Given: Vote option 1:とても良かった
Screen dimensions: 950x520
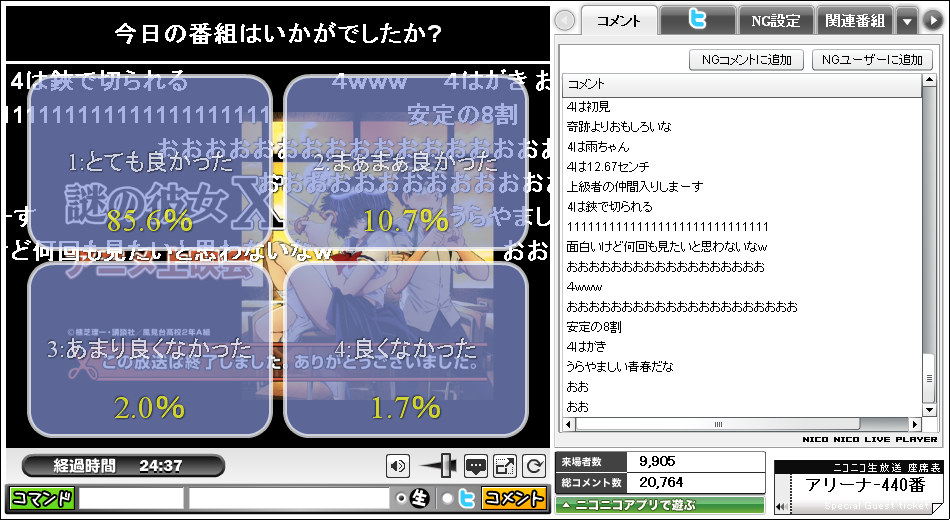Looking at the screenshot, I should 150,162.
